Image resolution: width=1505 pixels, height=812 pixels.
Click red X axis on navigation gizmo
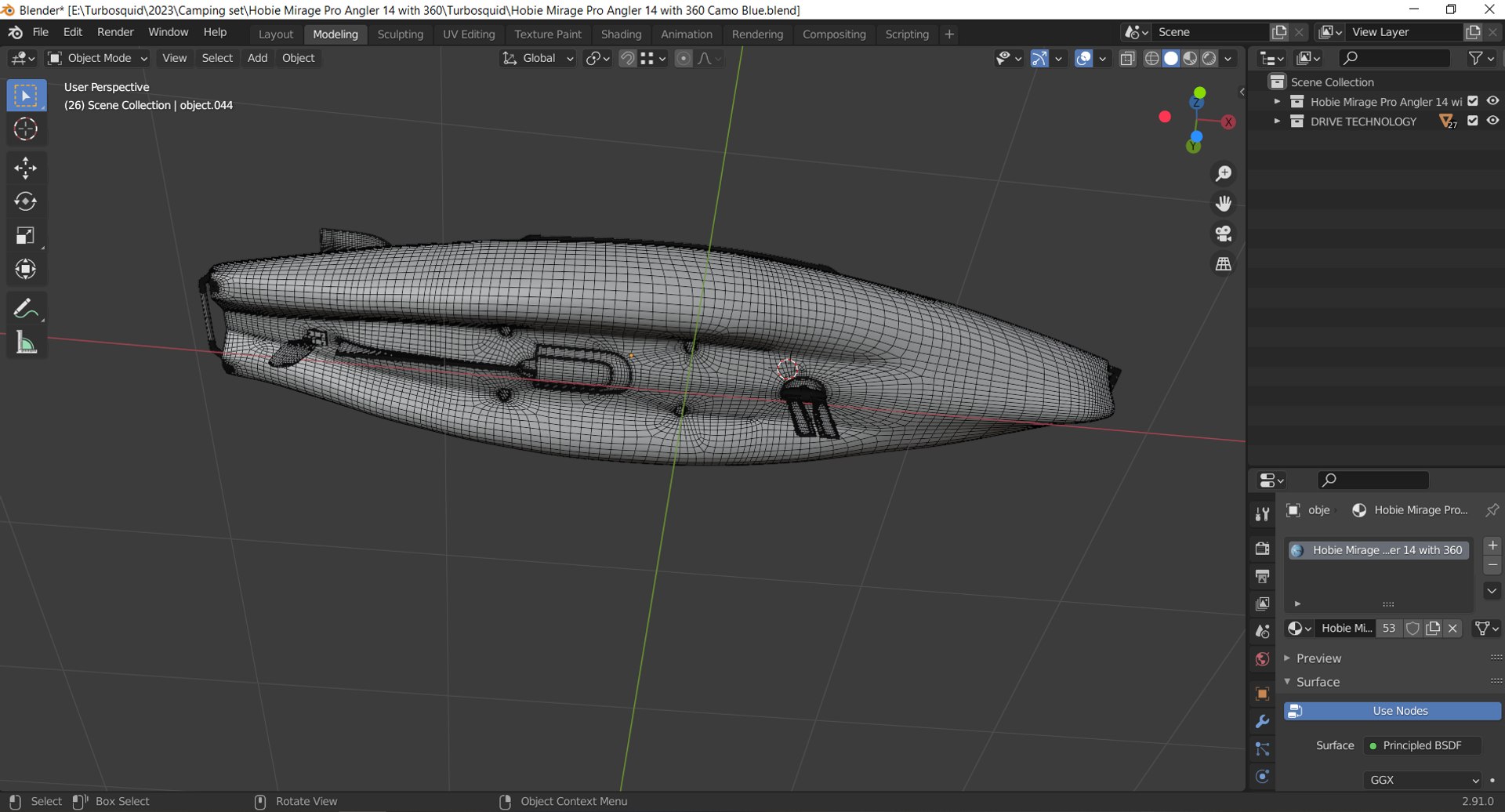[x=1228, y=122]
